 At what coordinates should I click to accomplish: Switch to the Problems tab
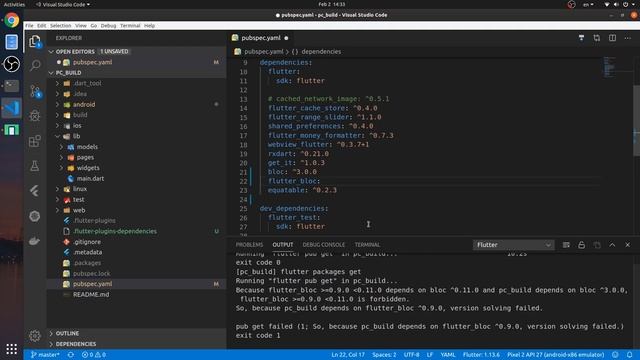(x=249, y=245)
